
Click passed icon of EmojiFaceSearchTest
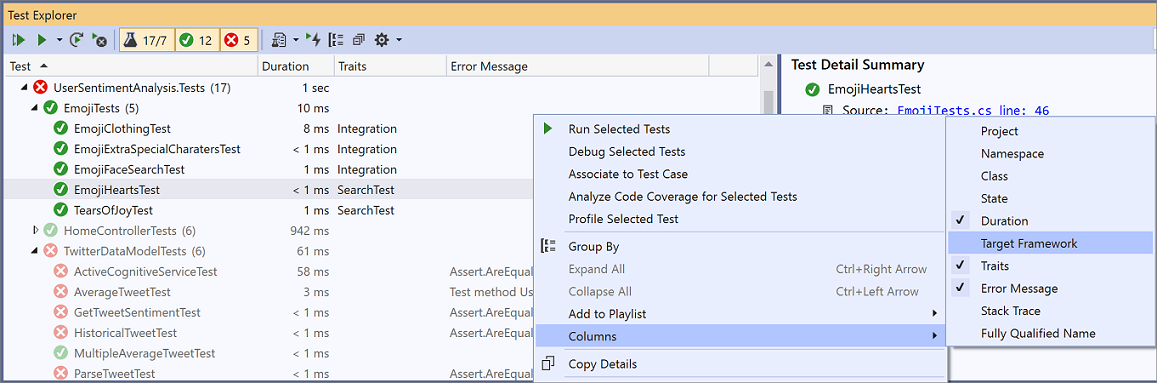pyautogui.click(x=61, y=169)
